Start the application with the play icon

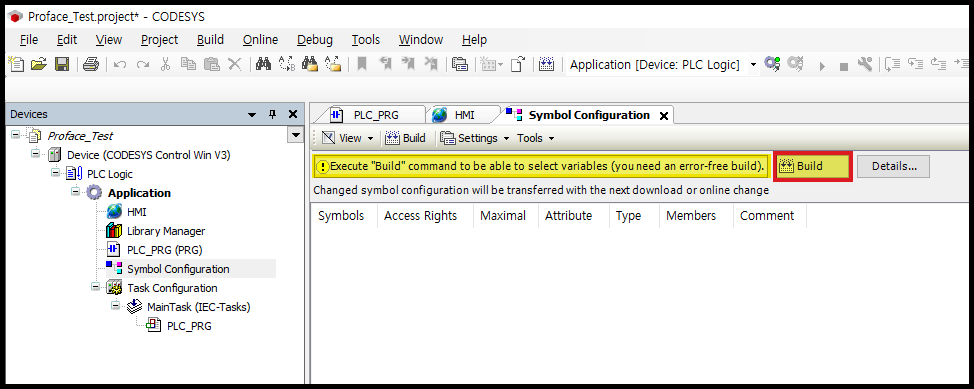click(x=822, y=65)
